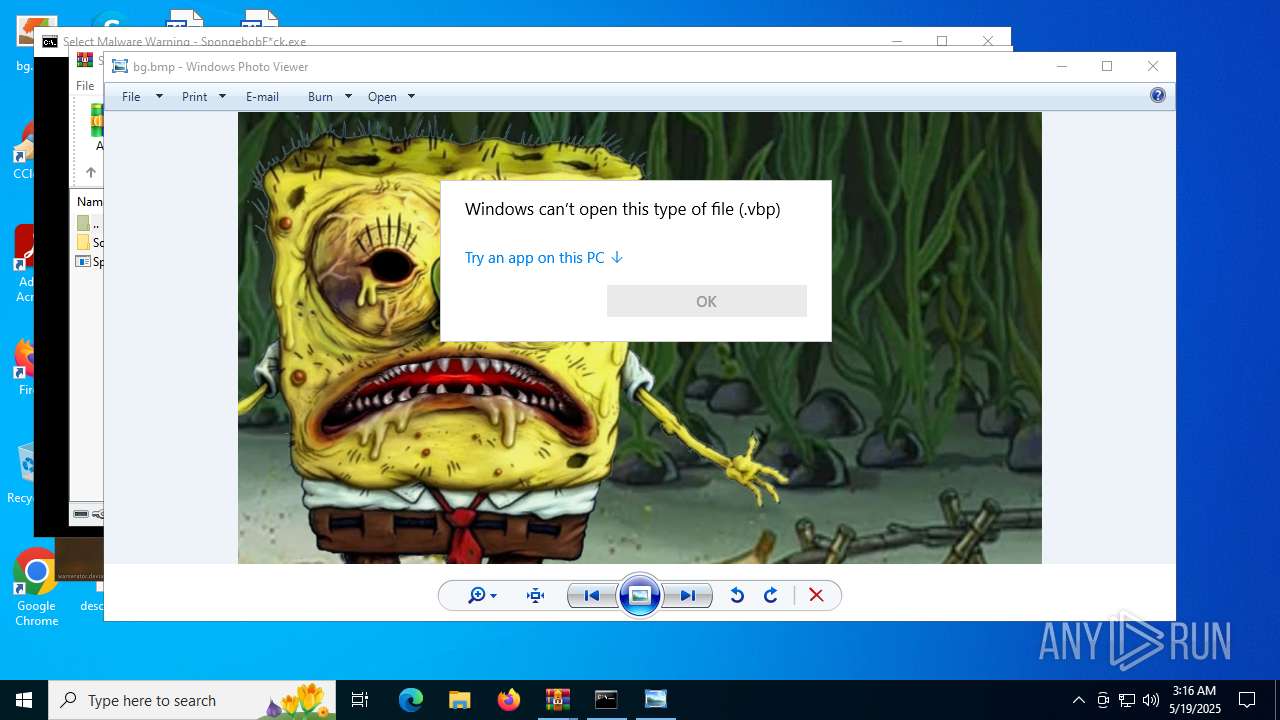Open the Windows Start menu
Viewport: 1280px width, 720px height.
tap(24, 700)
